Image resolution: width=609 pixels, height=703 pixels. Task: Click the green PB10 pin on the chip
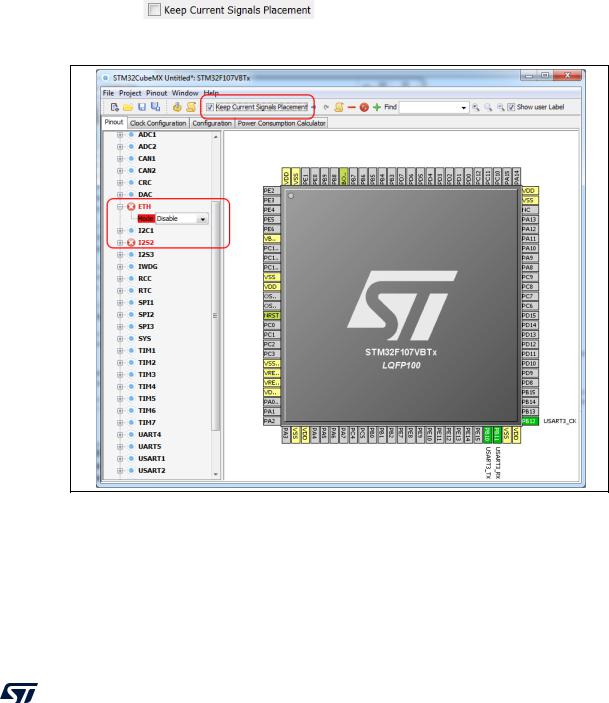click(487, 434)
